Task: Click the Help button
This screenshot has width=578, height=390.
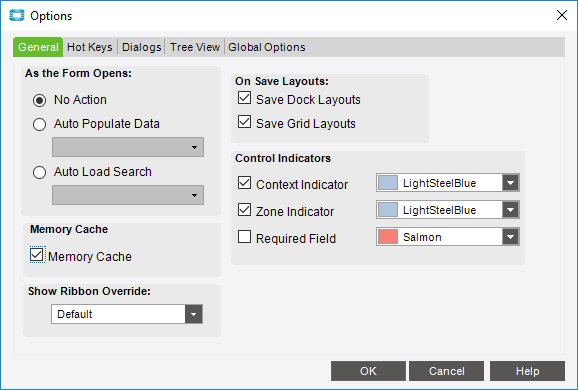Action: point(527,371)
